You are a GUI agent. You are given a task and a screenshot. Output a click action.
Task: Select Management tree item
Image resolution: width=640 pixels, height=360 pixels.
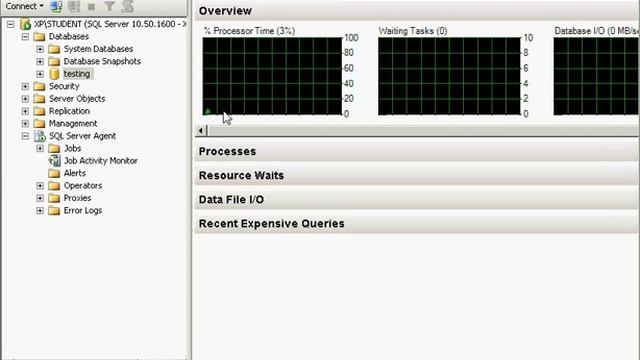[x=73, y=123]
